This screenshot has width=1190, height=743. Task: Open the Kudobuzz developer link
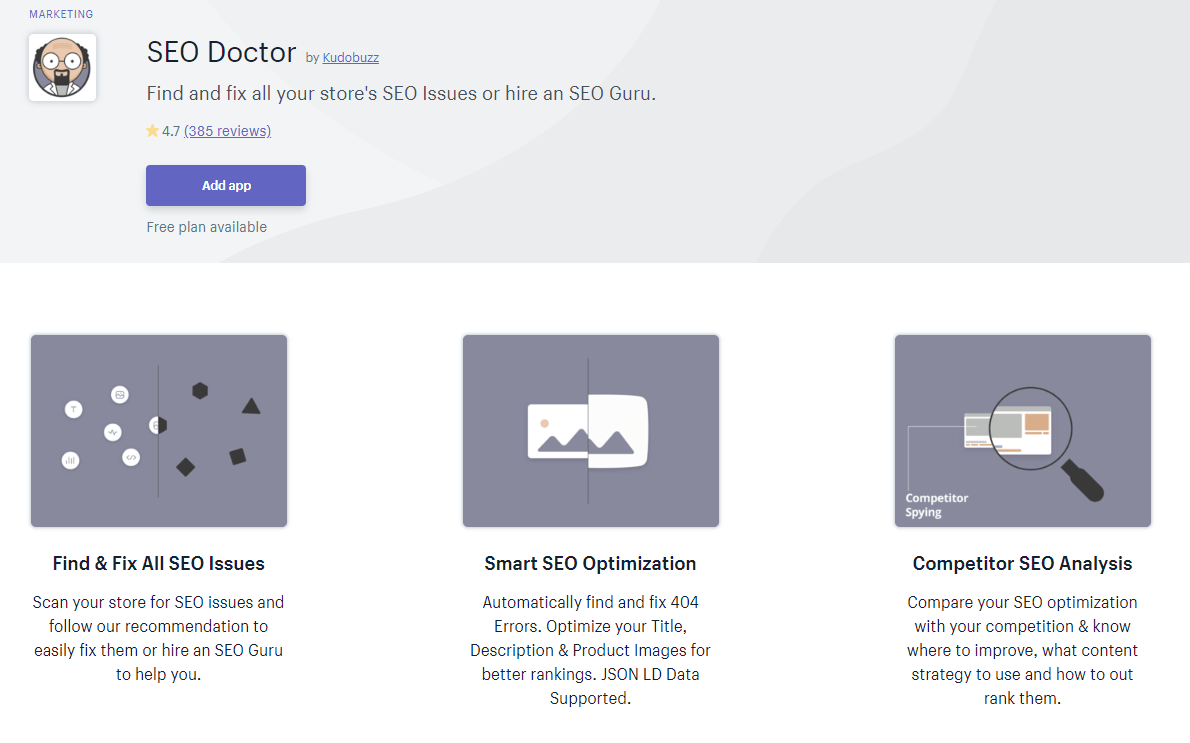[351, 58]
